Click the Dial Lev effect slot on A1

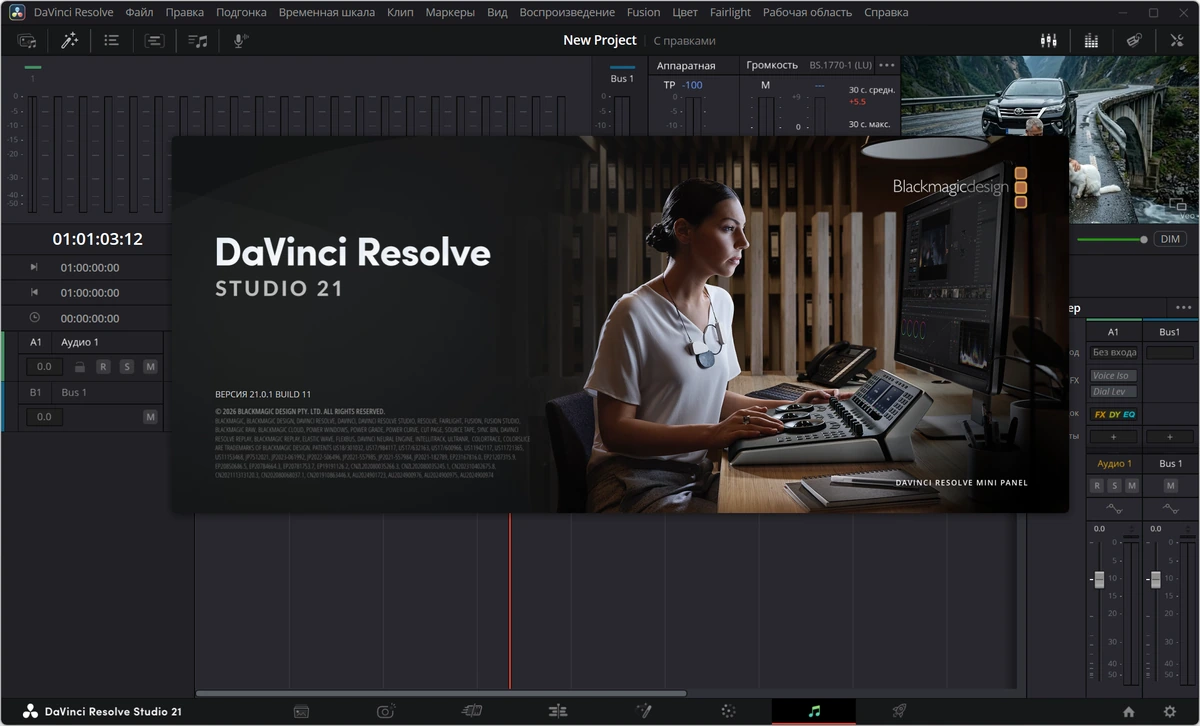coord(1114,391)
